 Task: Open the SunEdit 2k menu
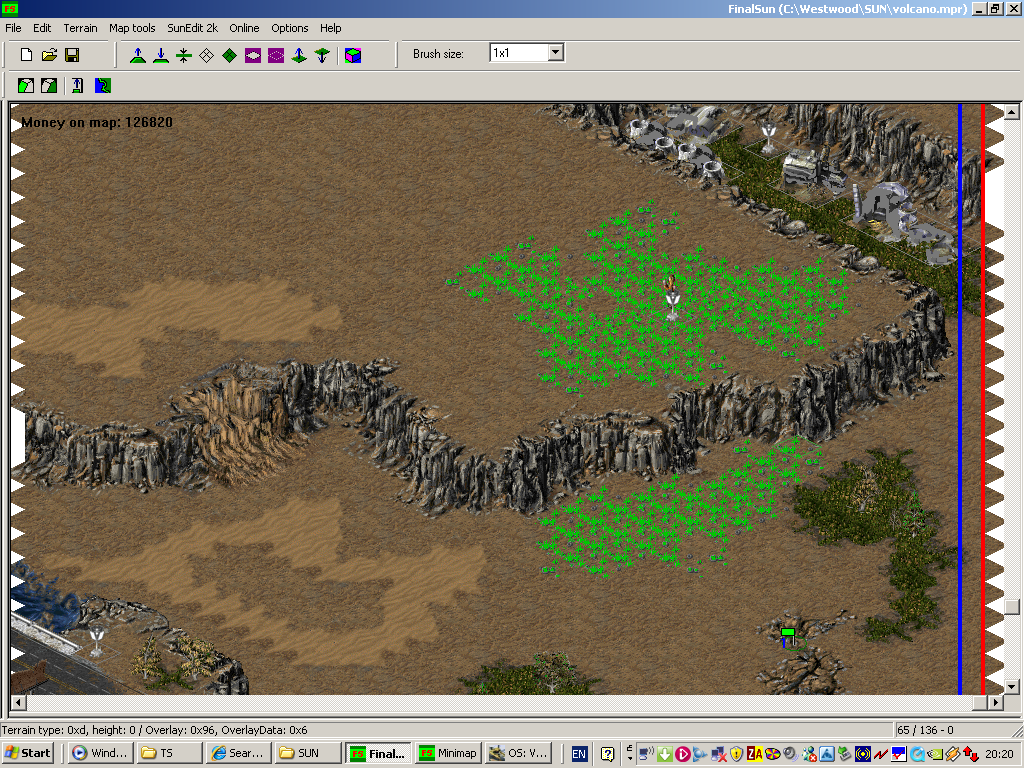pyautogui.click(x=192, y=28)
